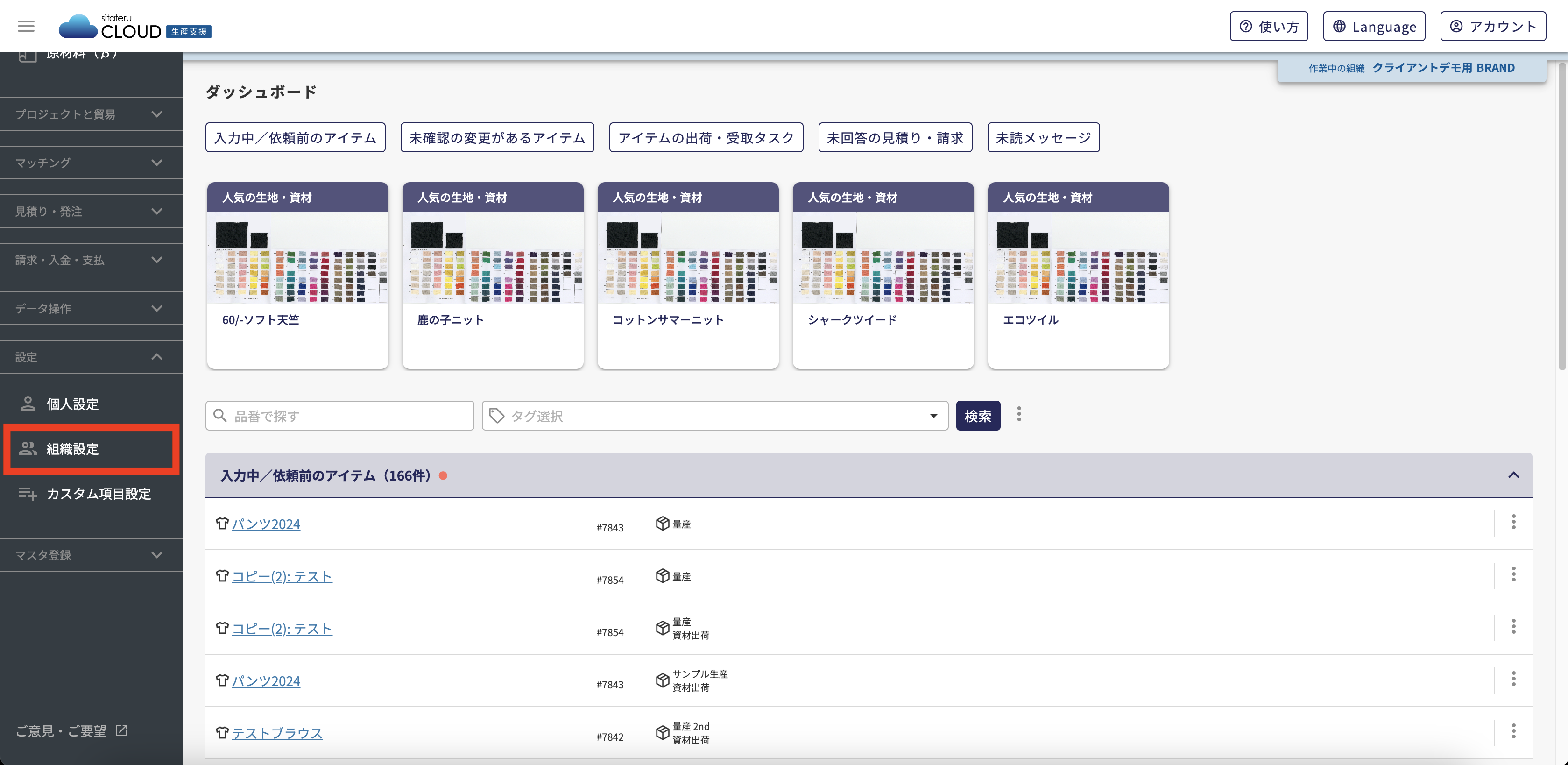Open the コピー(2): テスト link in second row

(282, 576)
